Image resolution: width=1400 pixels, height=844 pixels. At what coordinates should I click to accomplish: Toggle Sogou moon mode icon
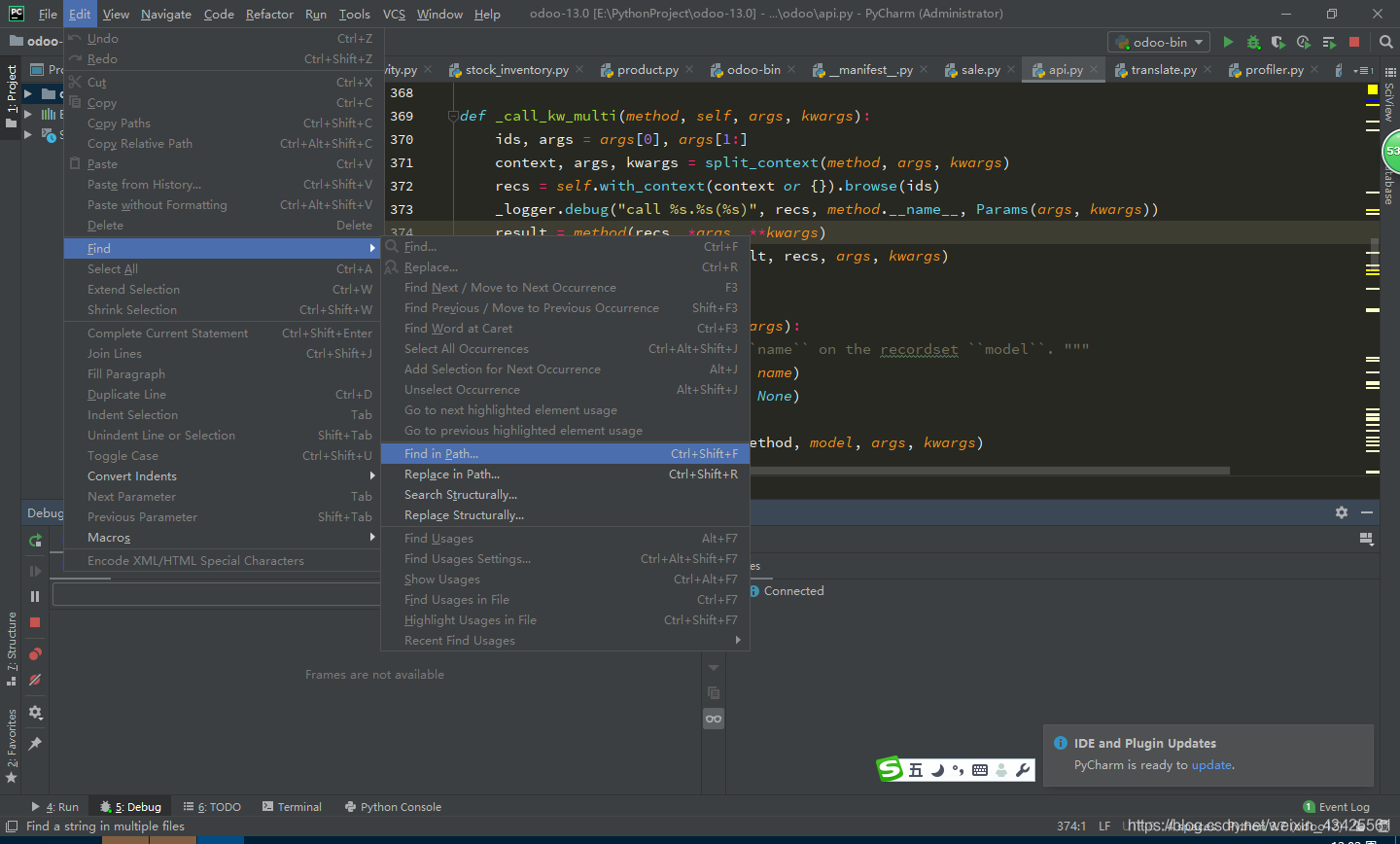point(937,770)
